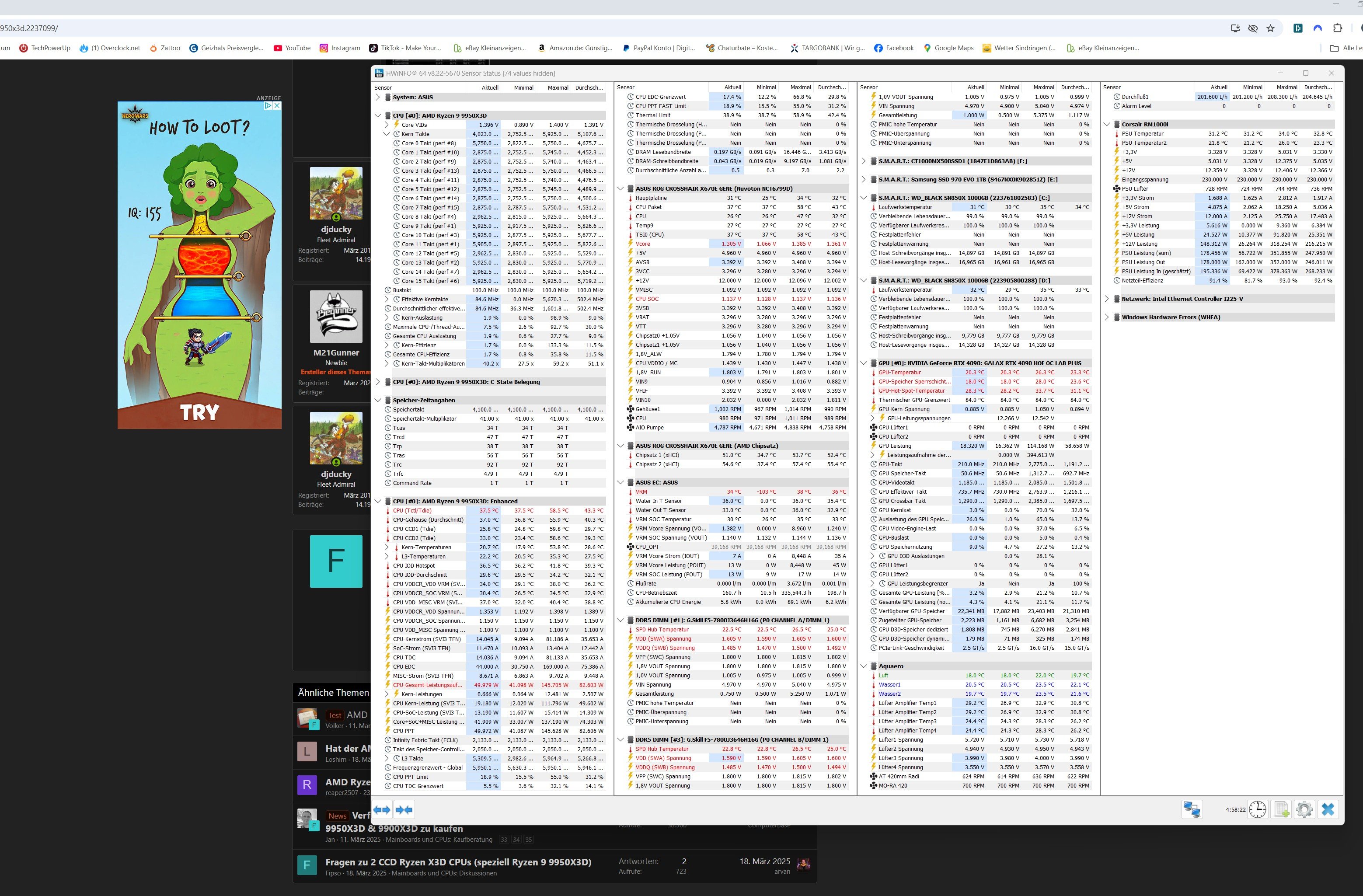Click the expand columns double-arrow icon

pyautogui.click(x=382, y=809)
